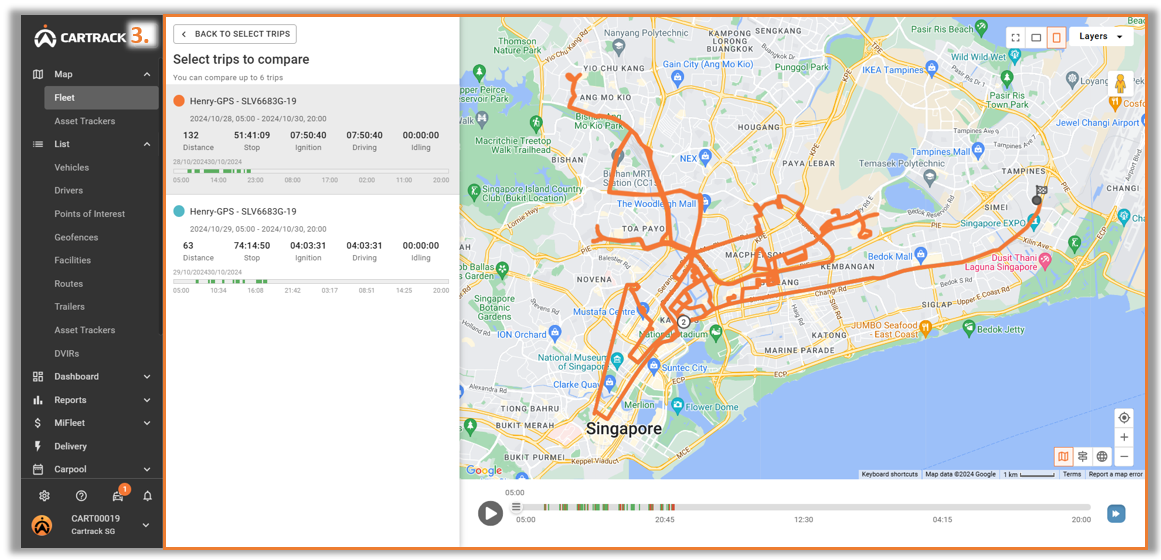Open Asset Trackers under Map
Image resolution: width=1161 pixels, height=560 pixels.
pyautogui.click(x=84, y=121)
